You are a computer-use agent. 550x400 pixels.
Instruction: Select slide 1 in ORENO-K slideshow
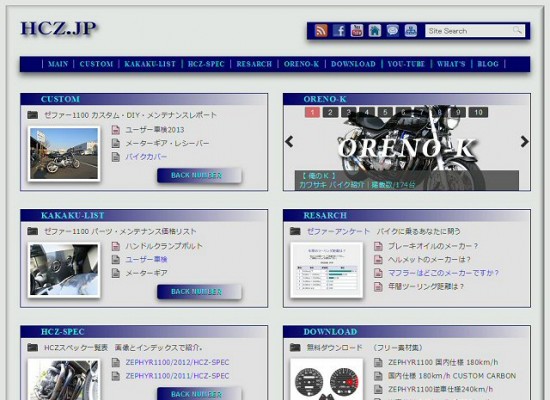coord(312,112)
